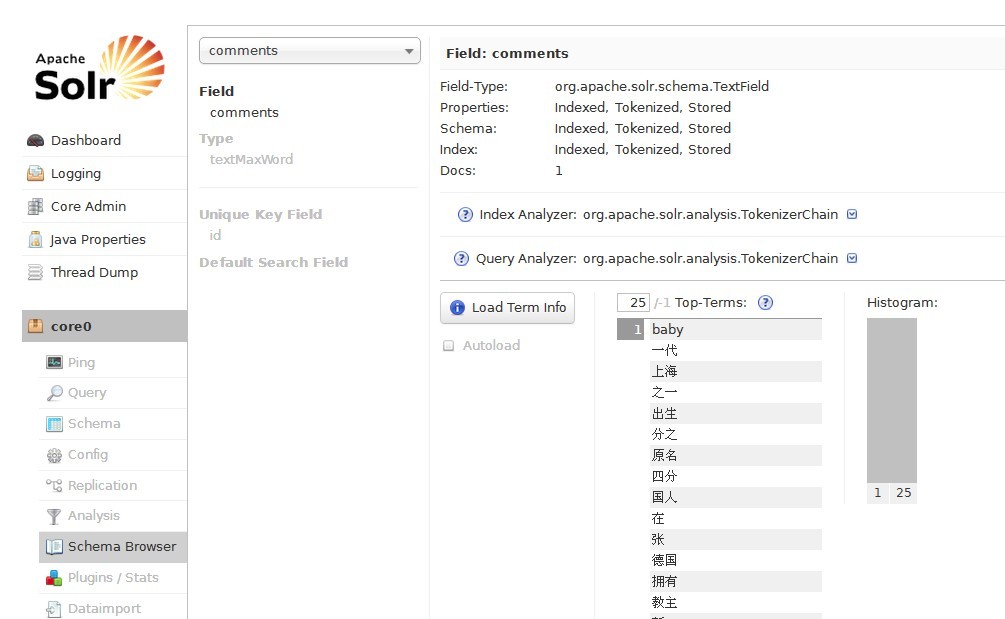Select Schema Browser menu entry
1005x619 pixels.
[113, 547]
